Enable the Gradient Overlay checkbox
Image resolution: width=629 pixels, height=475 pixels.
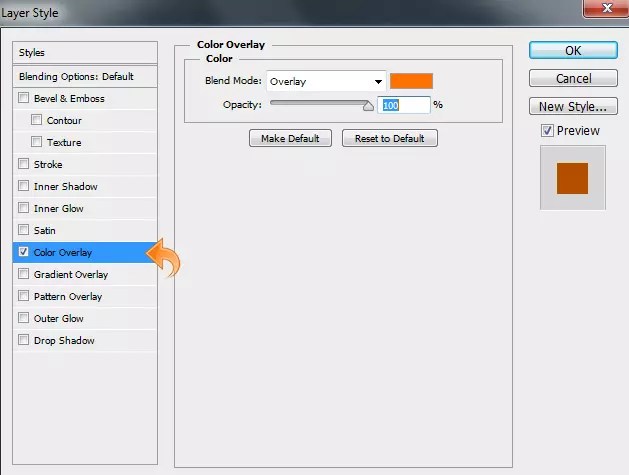[x=24, y=274]
